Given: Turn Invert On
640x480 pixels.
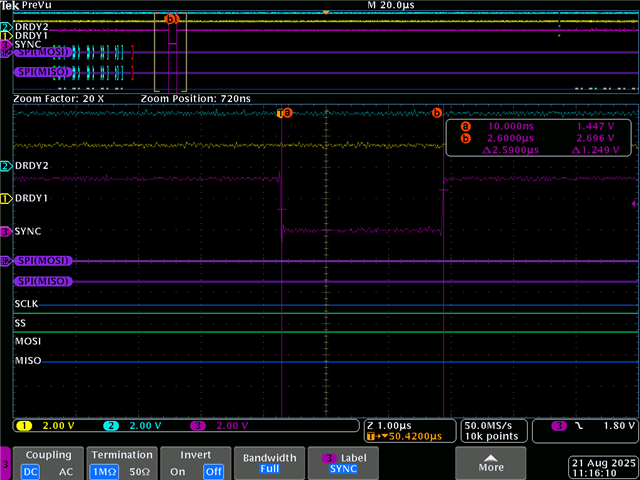Looking at the screenshot, I should (x=178, y=472).
